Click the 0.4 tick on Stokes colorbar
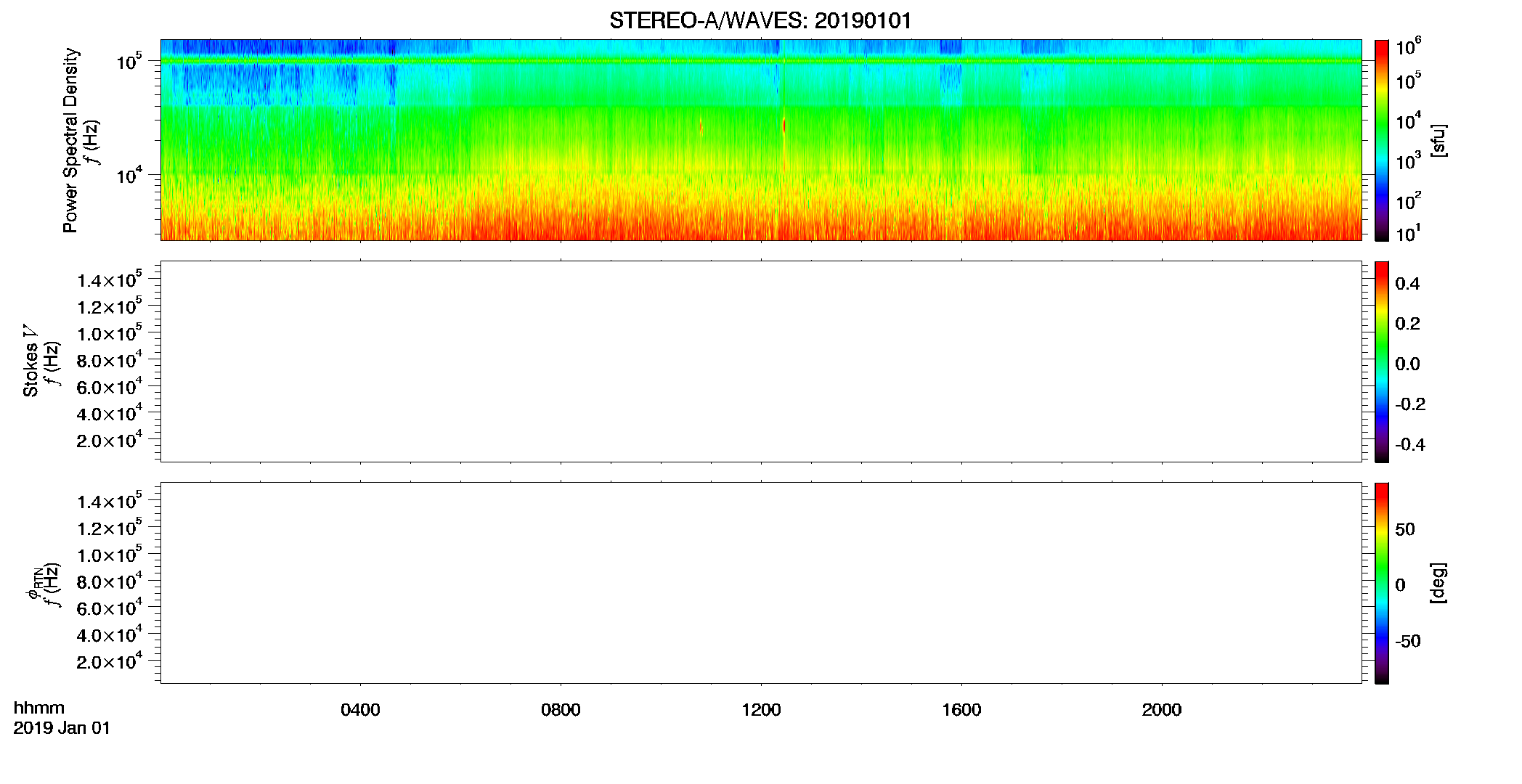The image size is (1522, 784). pos(1407,284)
